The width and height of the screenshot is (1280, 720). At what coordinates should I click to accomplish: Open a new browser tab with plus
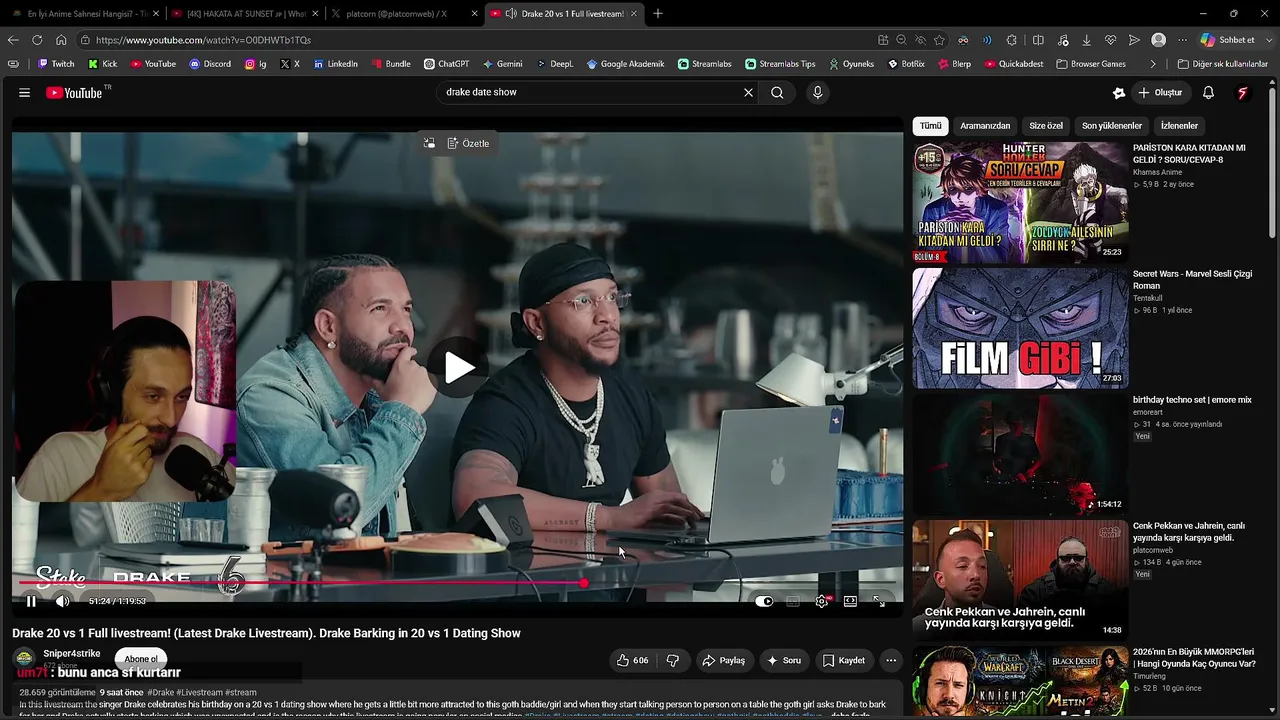point(658,14)
